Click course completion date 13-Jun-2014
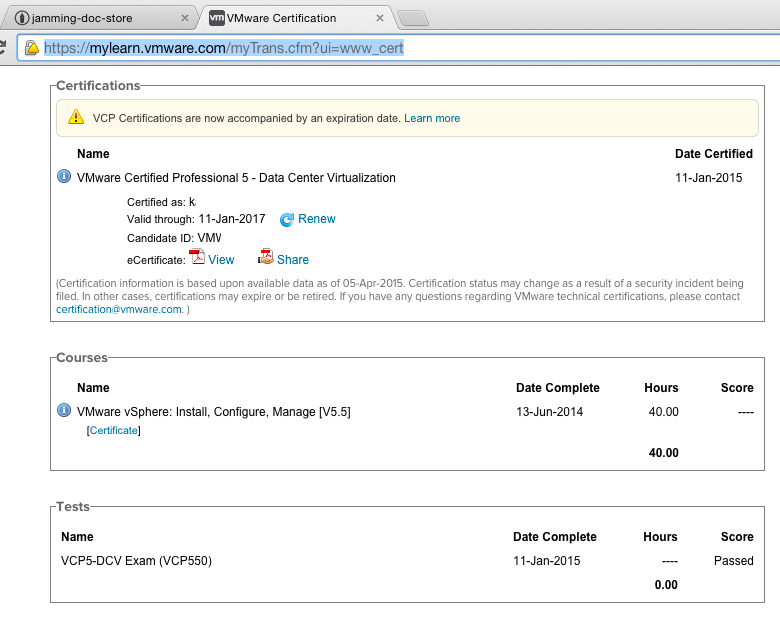This screenshot has width=780, height=620. tap(550, 412)
